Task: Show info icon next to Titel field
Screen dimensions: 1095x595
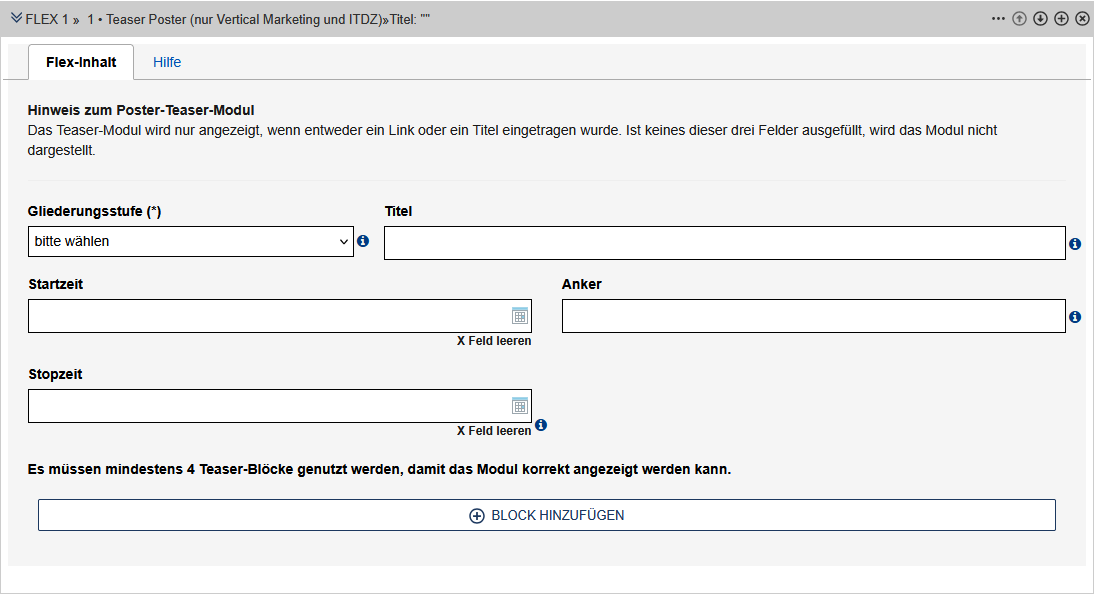Action: pyautogui.click(x=1075, y=244)
